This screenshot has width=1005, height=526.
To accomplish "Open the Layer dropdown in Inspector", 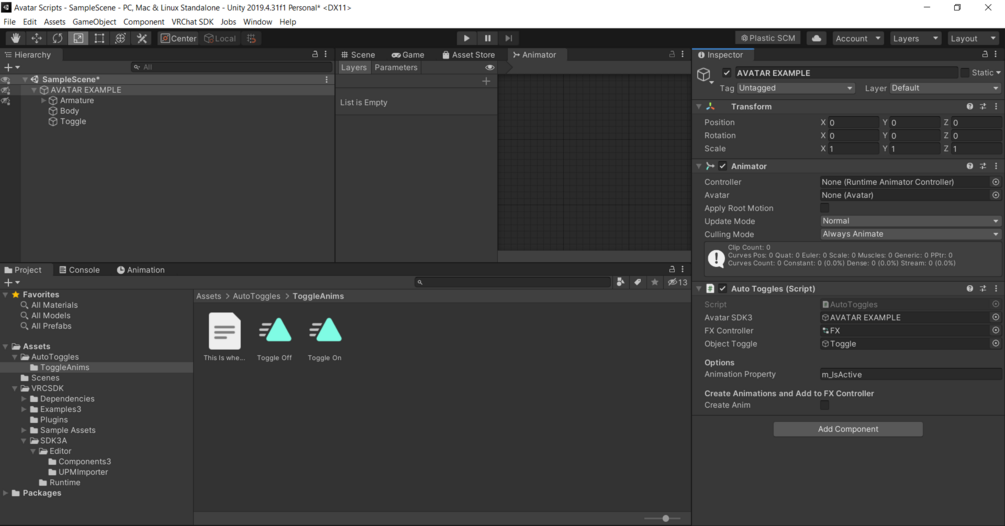I will coord(945,88).
